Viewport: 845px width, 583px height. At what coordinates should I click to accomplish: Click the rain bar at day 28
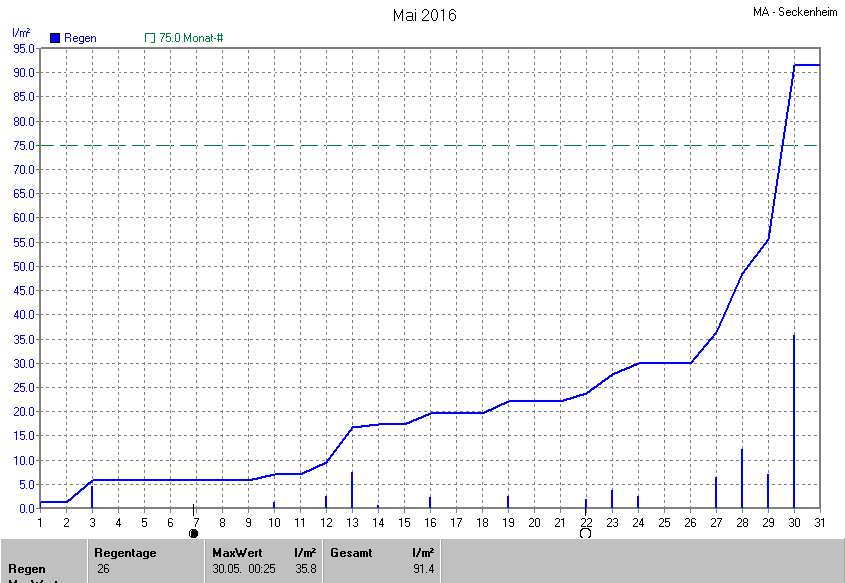click(742, 480)
